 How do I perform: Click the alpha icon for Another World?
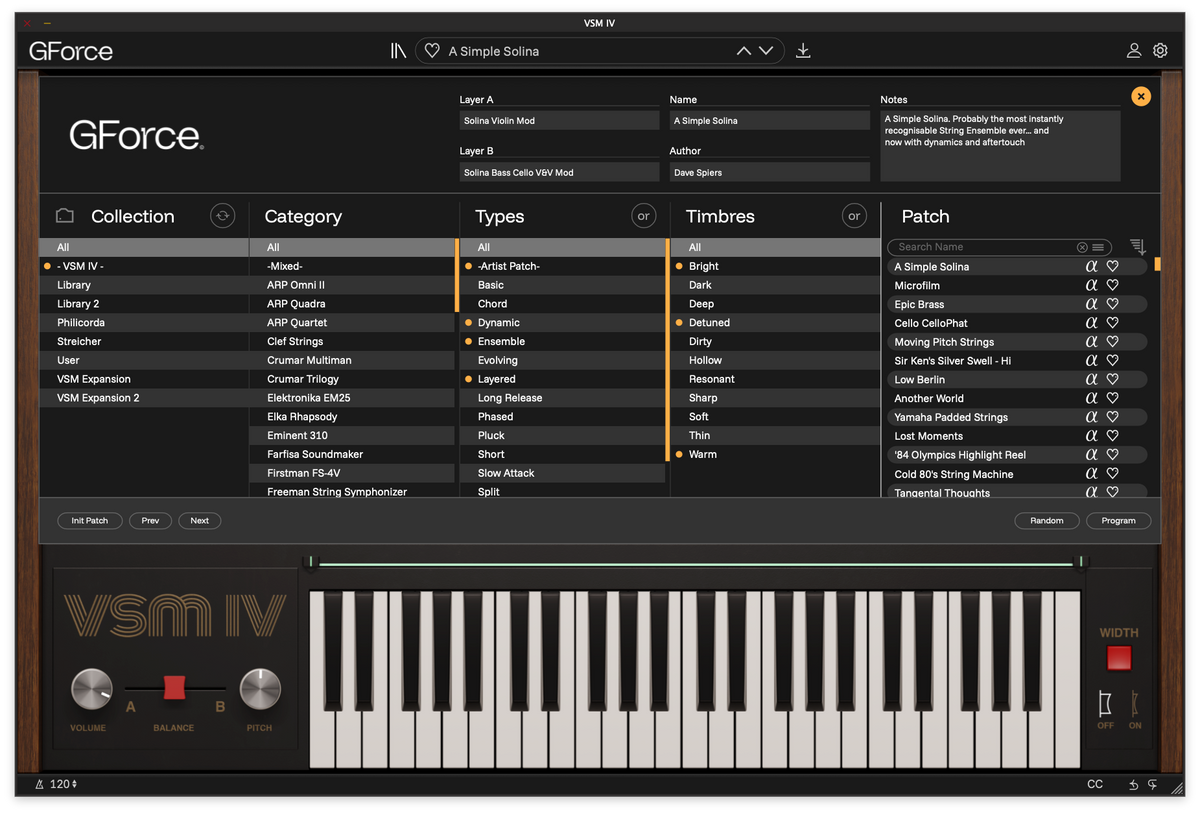[1091, 398]
